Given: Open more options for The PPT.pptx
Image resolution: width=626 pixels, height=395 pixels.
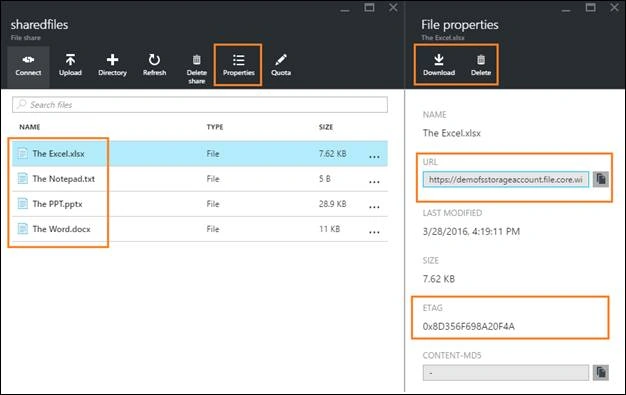Looking at the screenshot, I should 374,207.
